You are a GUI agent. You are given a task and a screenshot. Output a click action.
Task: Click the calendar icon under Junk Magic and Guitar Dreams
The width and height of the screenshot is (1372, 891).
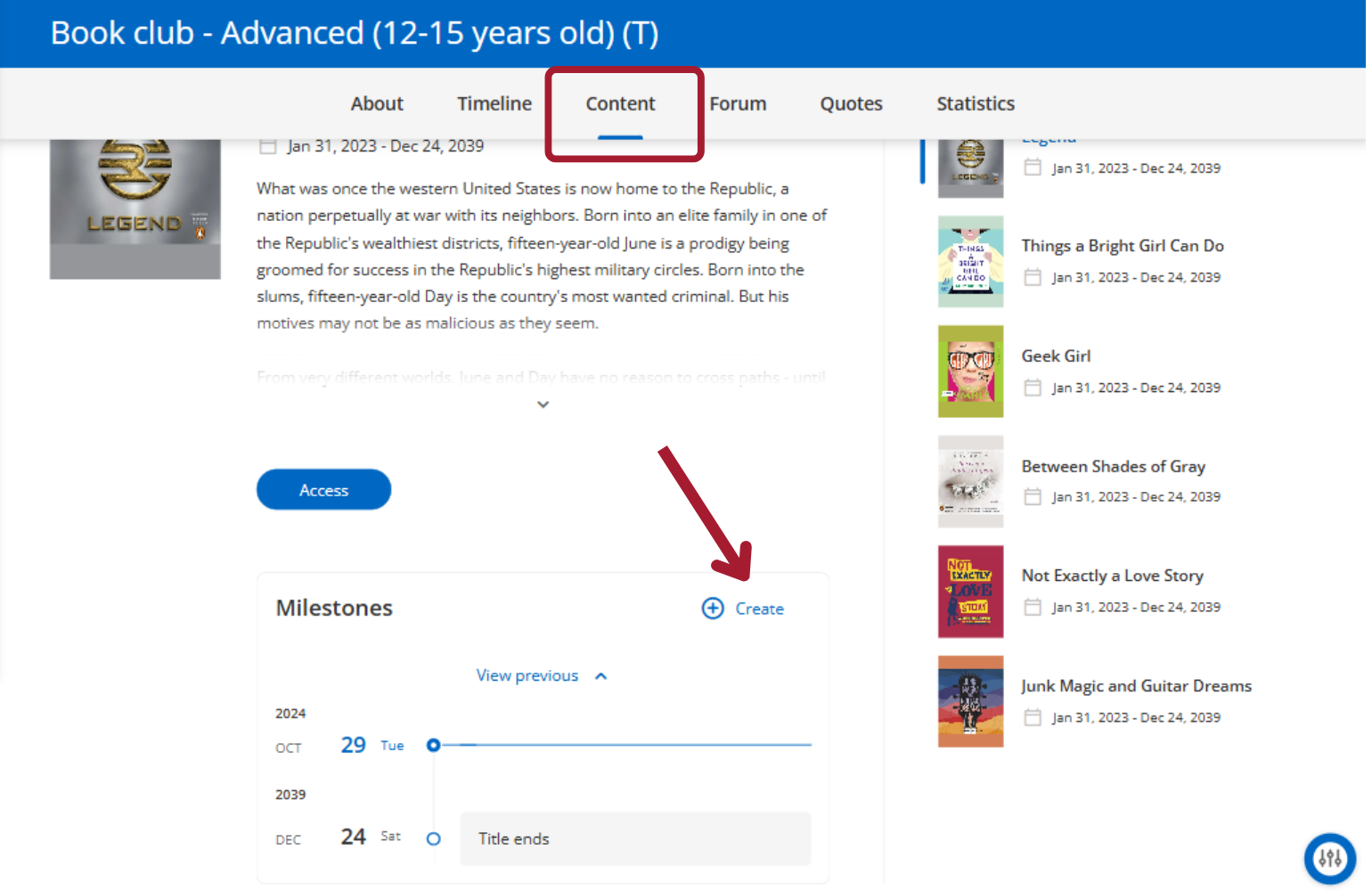tap(1033, 717)
